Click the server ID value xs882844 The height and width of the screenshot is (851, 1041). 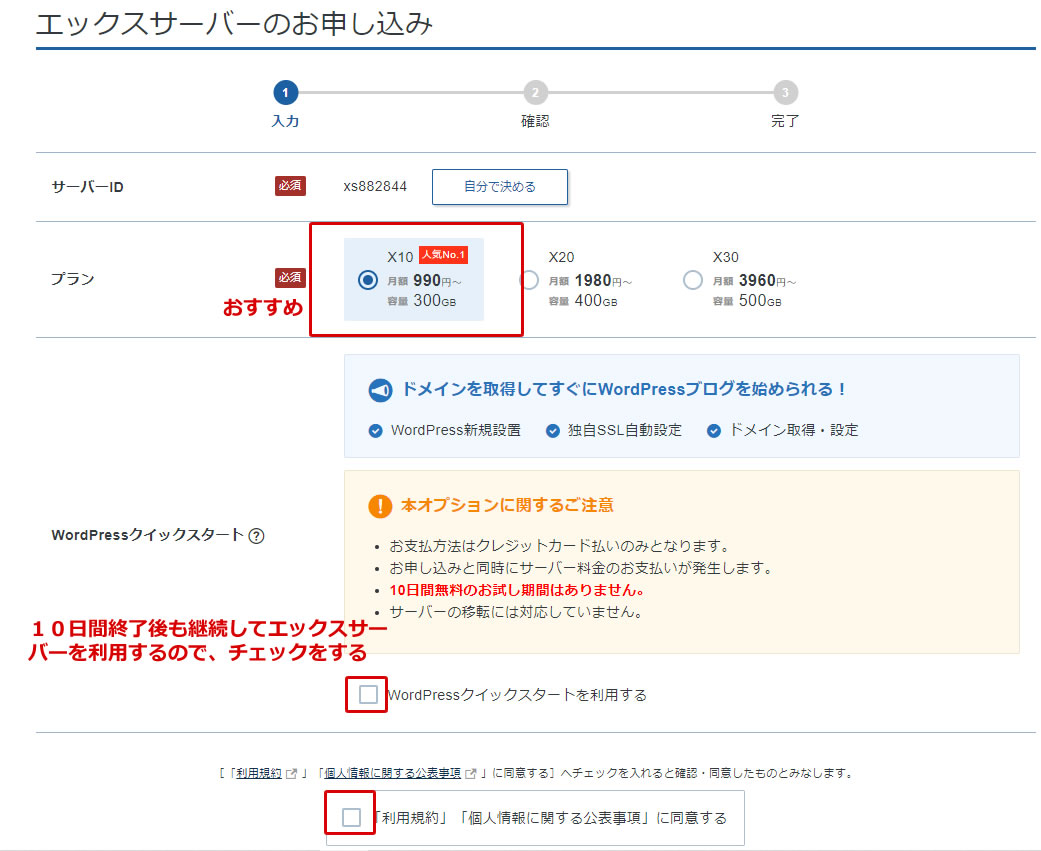tap(375, 187)
